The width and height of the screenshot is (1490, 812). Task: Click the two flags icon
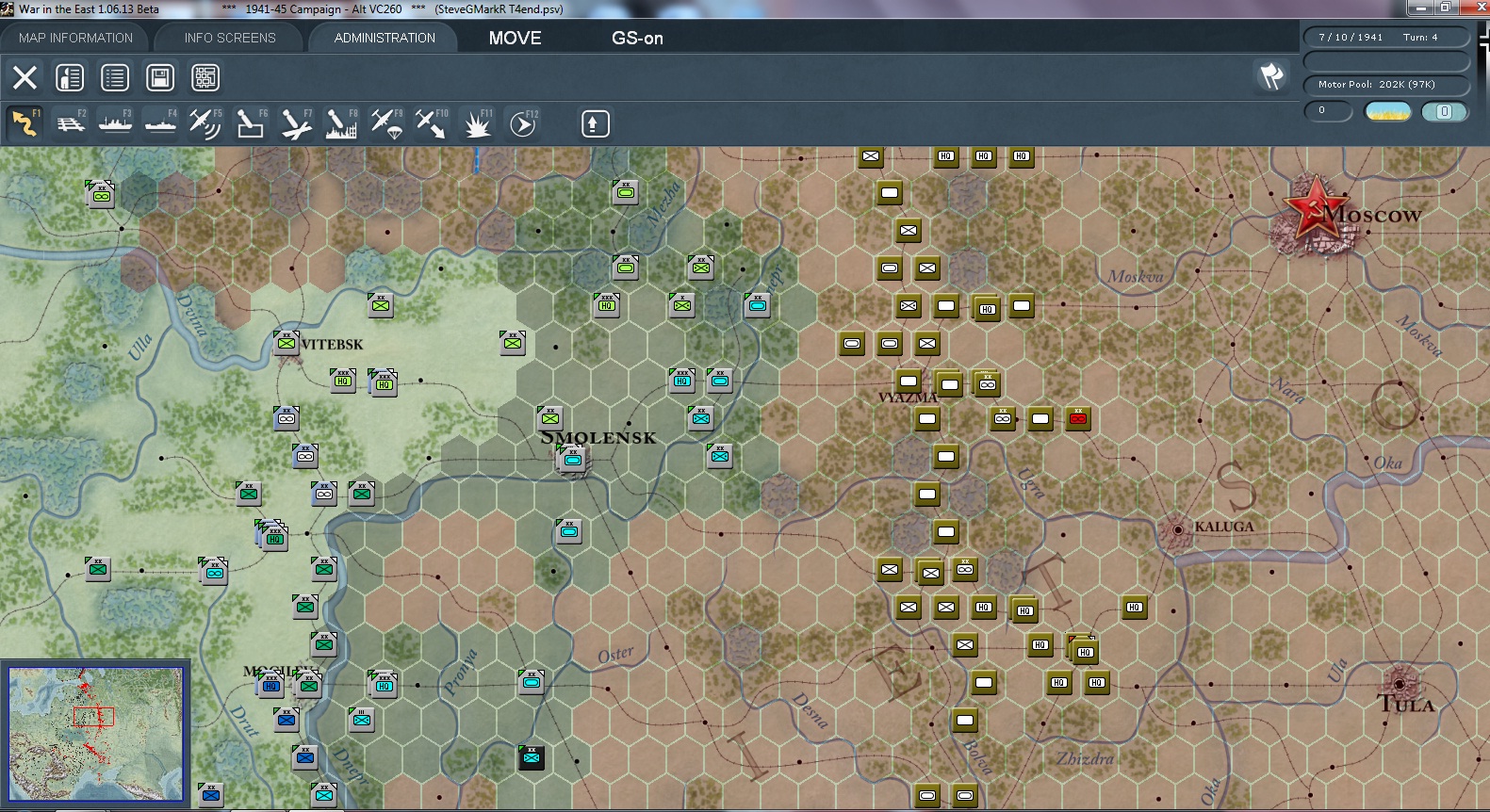click(x=1271, y=76)
